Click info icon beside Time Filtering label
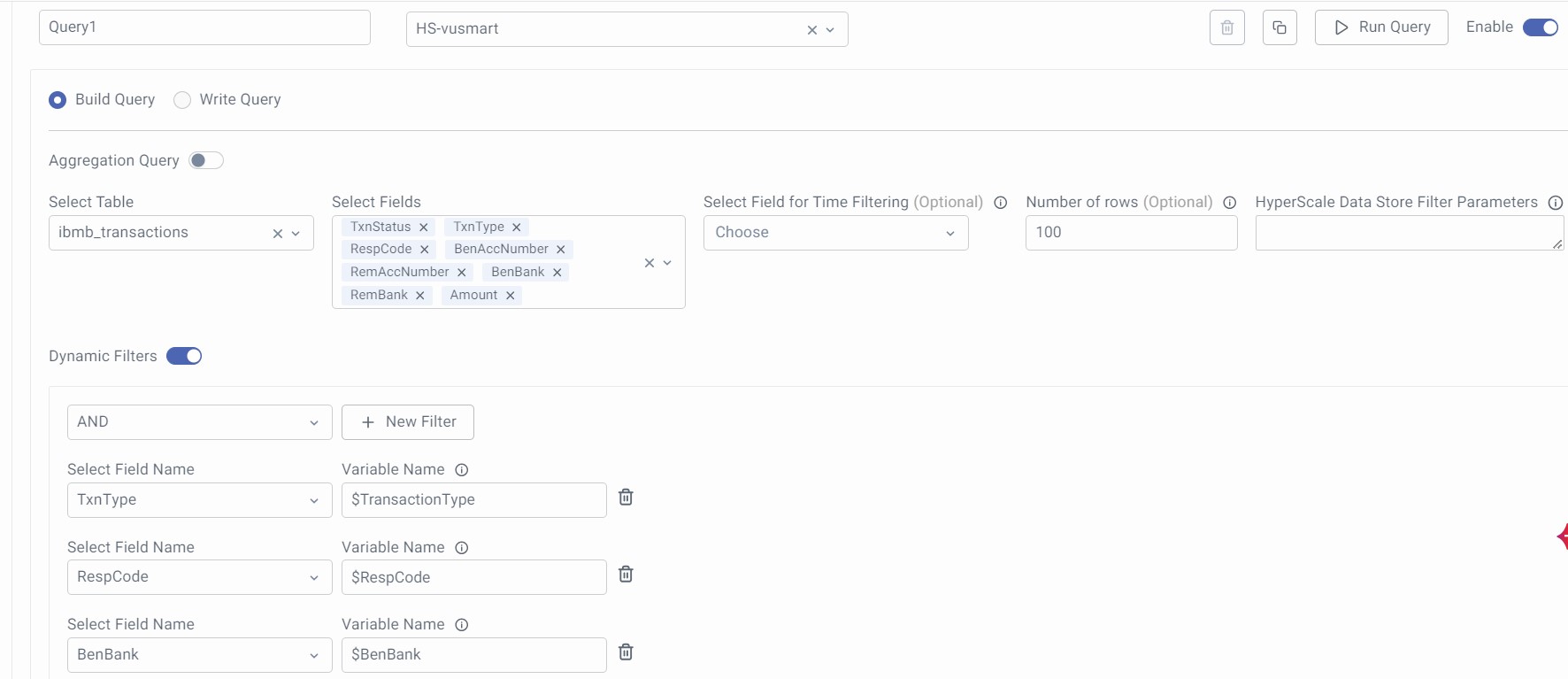Screen dimensions: 1568x679 [1001, 203]
